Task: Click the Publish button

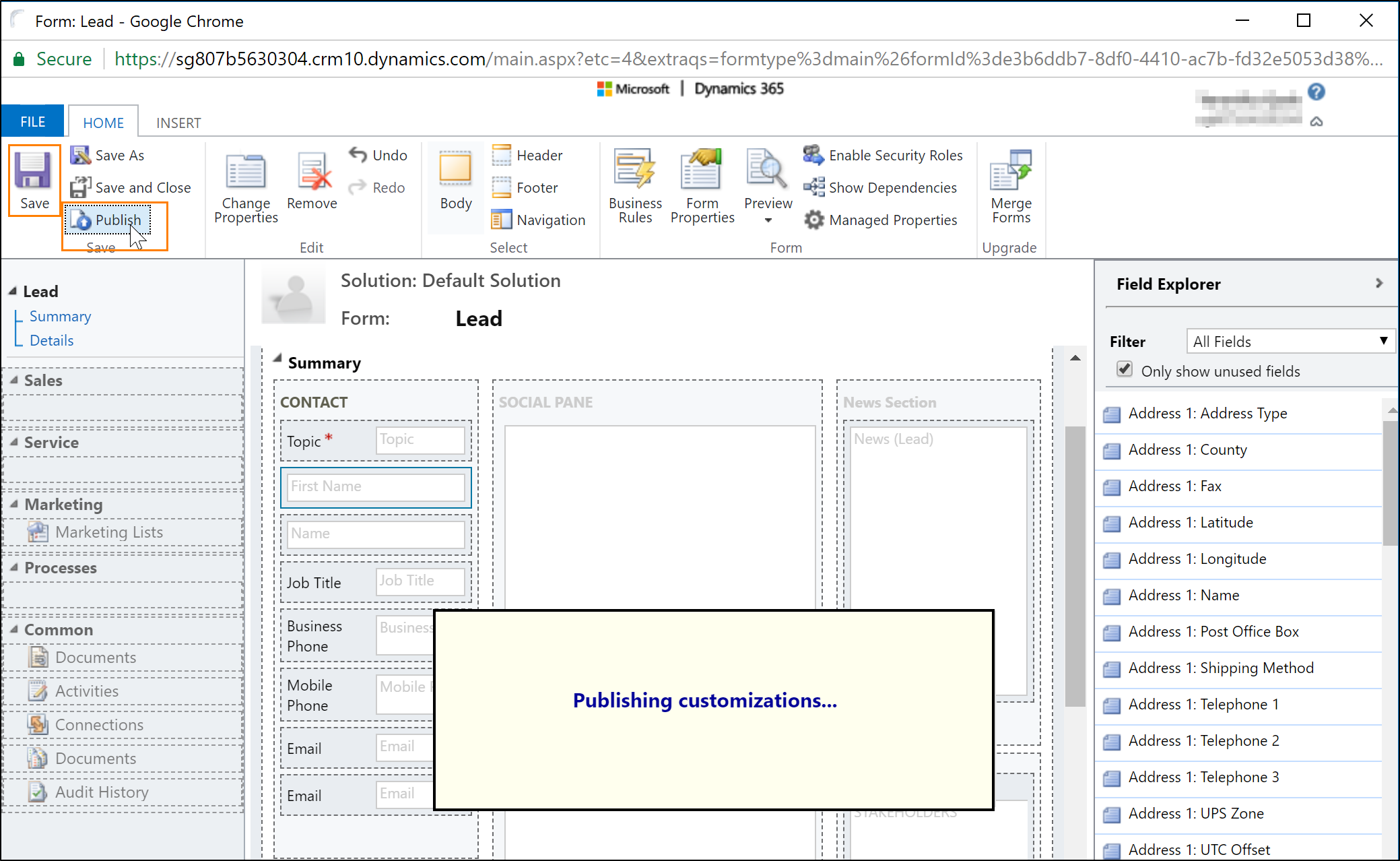Action: (118, 220)
